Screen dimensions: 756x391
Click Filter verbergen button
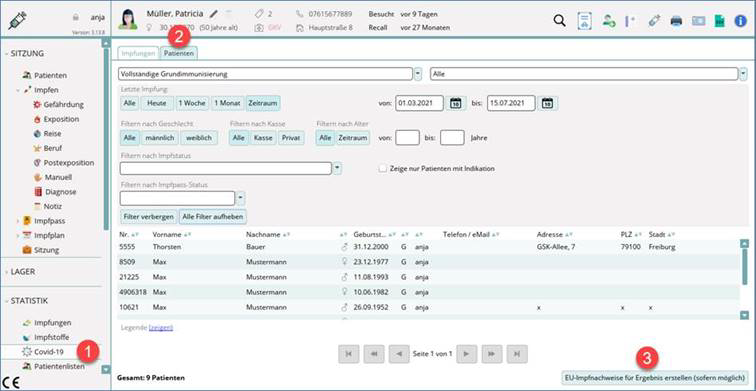(148, 217)
